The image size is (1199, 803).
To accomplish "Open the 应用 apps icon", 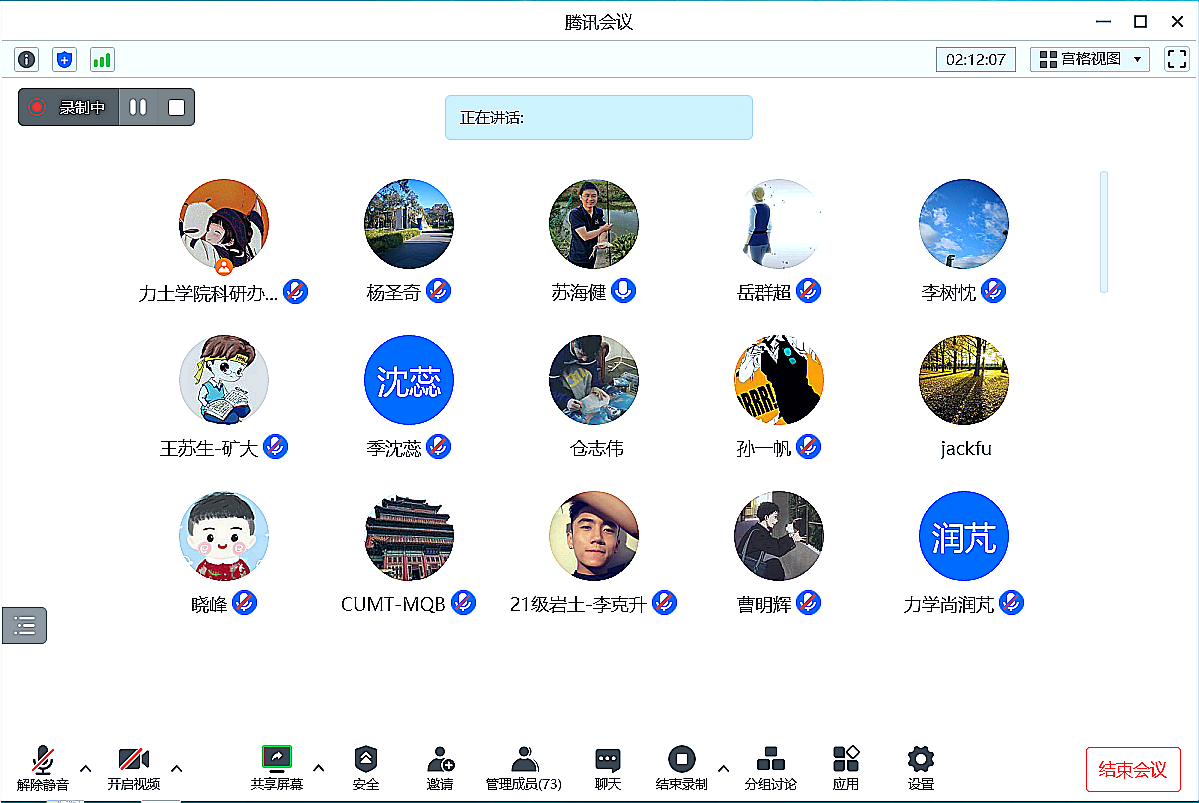I will (x=845, y=768).
